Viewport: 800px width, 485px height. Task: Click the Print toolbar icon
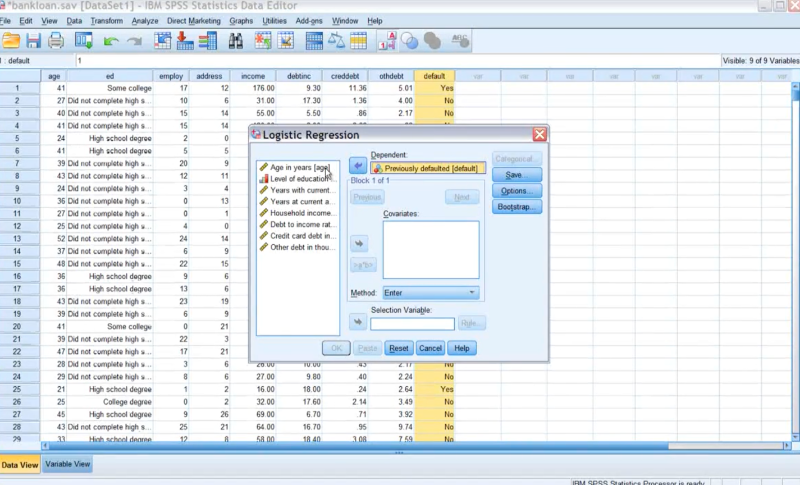click(x=56, y=41)
